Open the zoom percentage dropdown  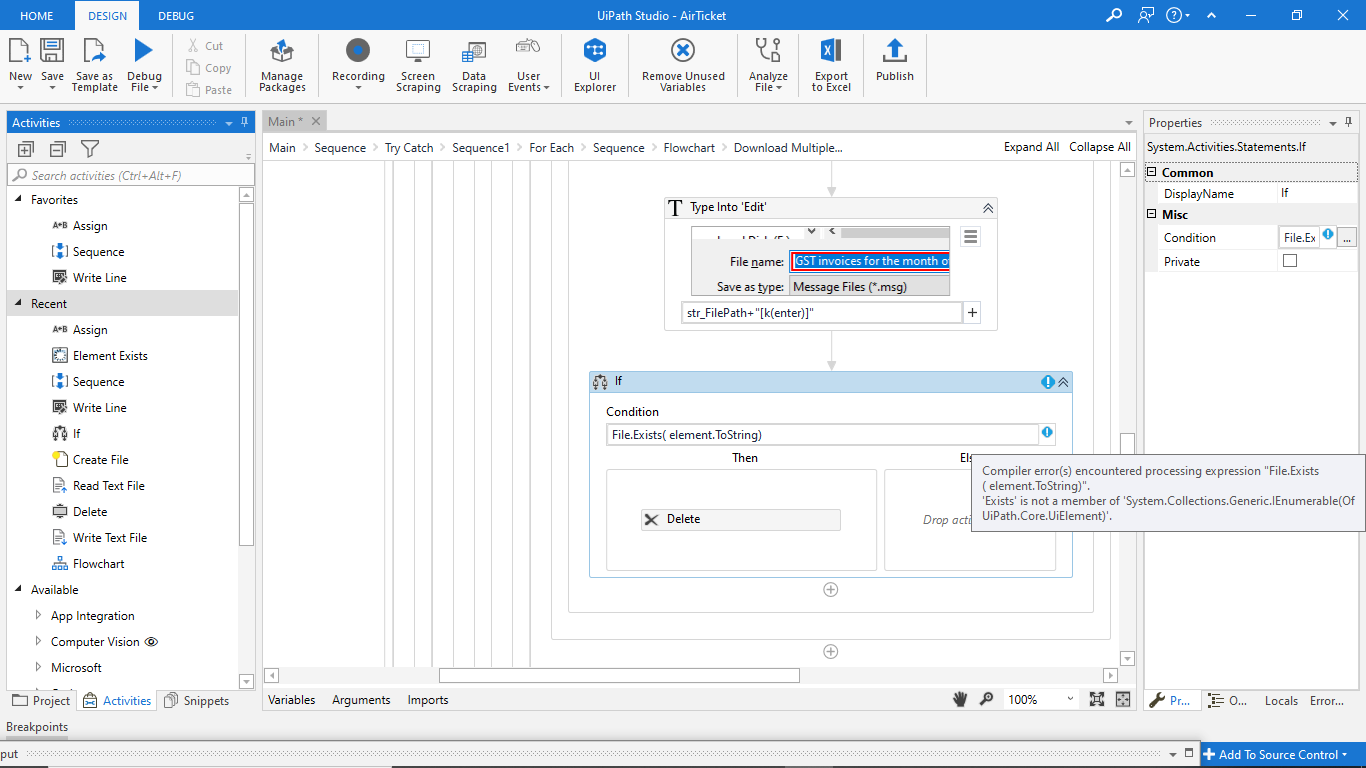coord(1071,699)
